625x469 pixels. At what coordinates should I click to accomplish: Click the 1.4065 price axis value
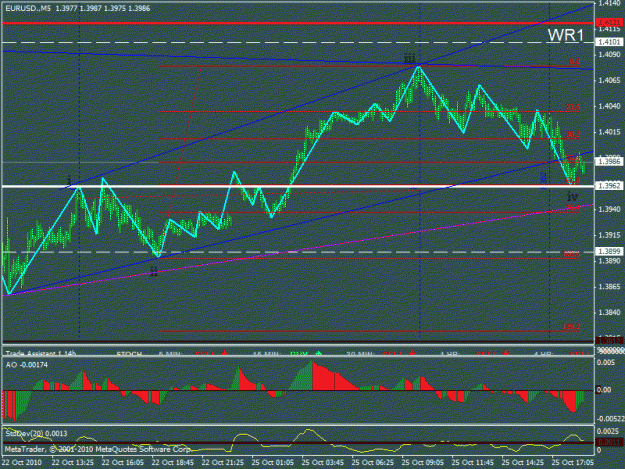tap(609, 80)
